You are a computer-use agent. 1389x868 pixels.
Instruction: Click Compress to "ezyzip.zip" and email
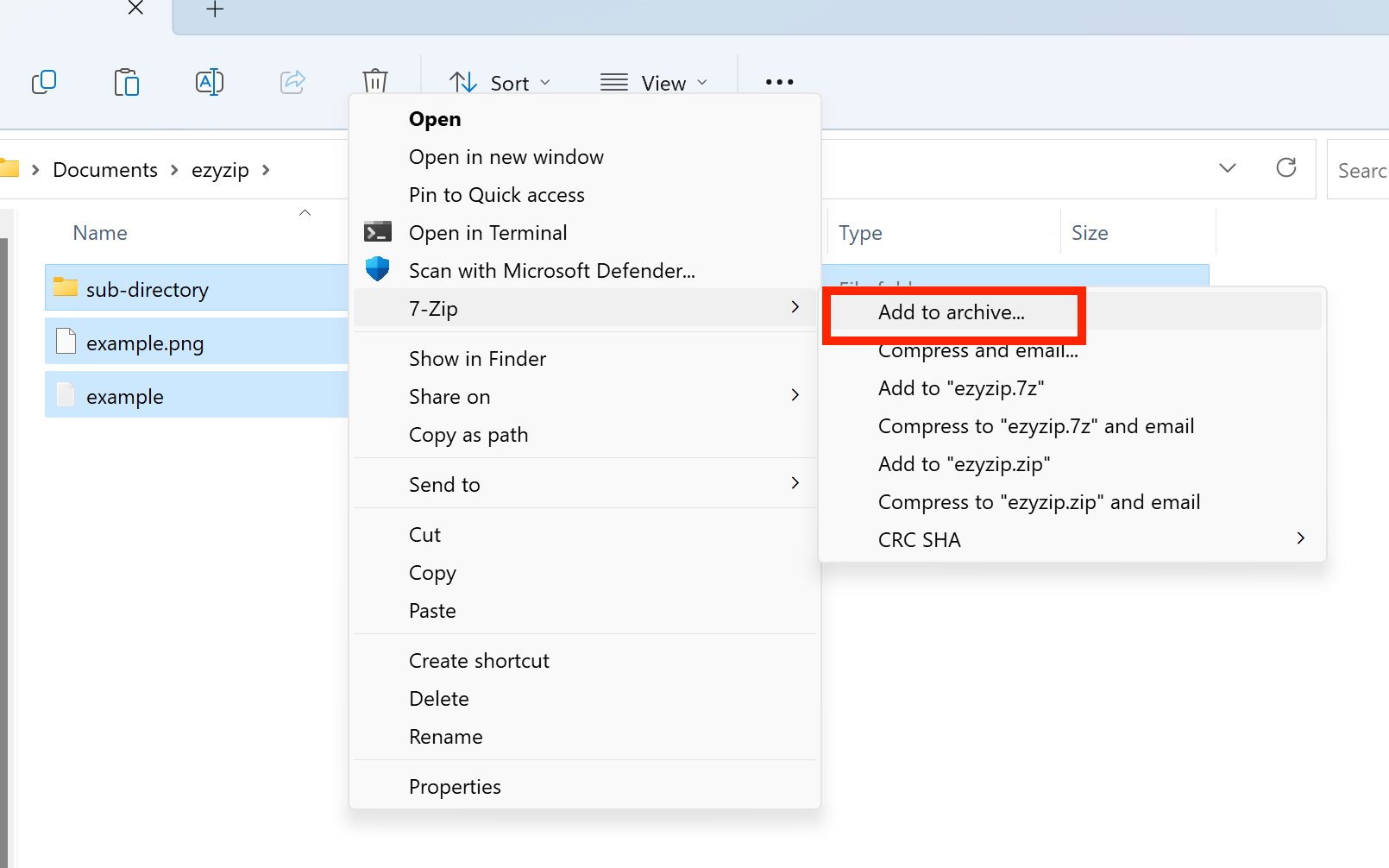[1039, 501]
